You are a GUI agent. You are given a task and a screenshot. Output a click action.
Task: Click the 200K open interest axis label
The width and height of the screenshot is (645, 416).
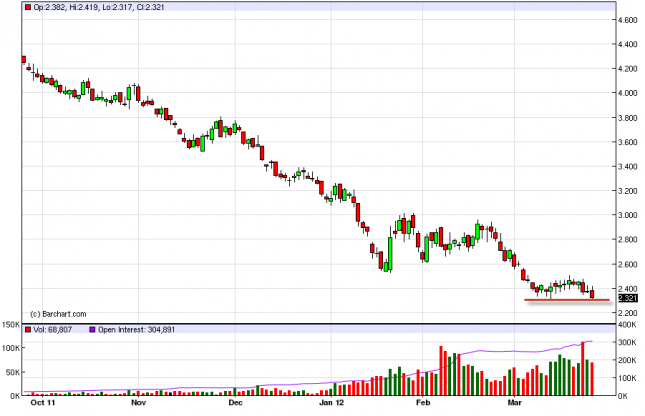pos(628,360)
